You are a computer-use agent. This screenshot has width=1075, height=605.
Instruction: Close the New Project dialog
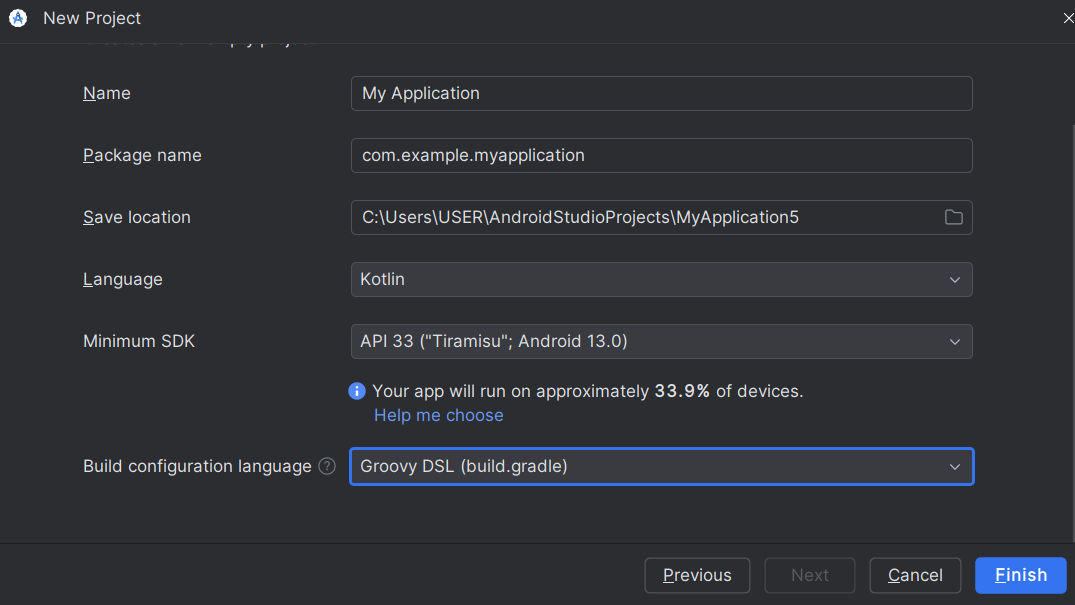[1068, 19]
